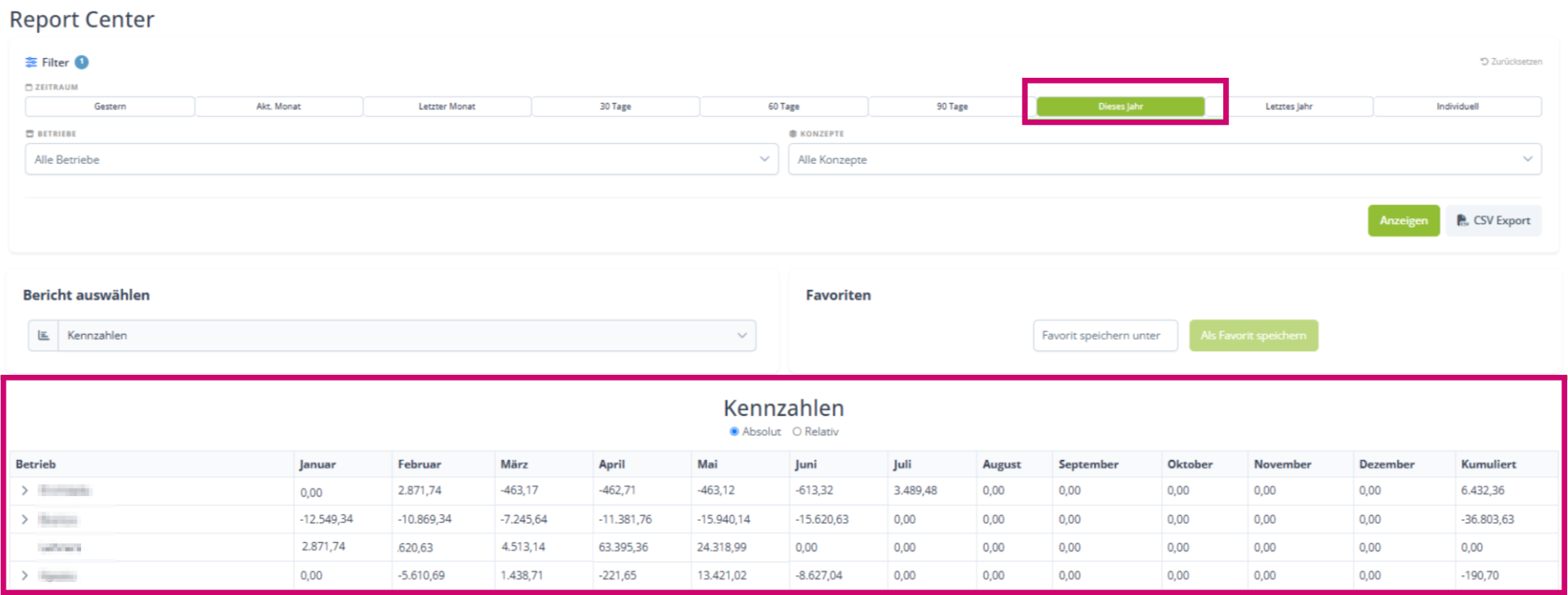This screenshot has width=1568, height=595.
Task: Click the Zurücksetzen reset link
Action: click(x=1512, y=61)
